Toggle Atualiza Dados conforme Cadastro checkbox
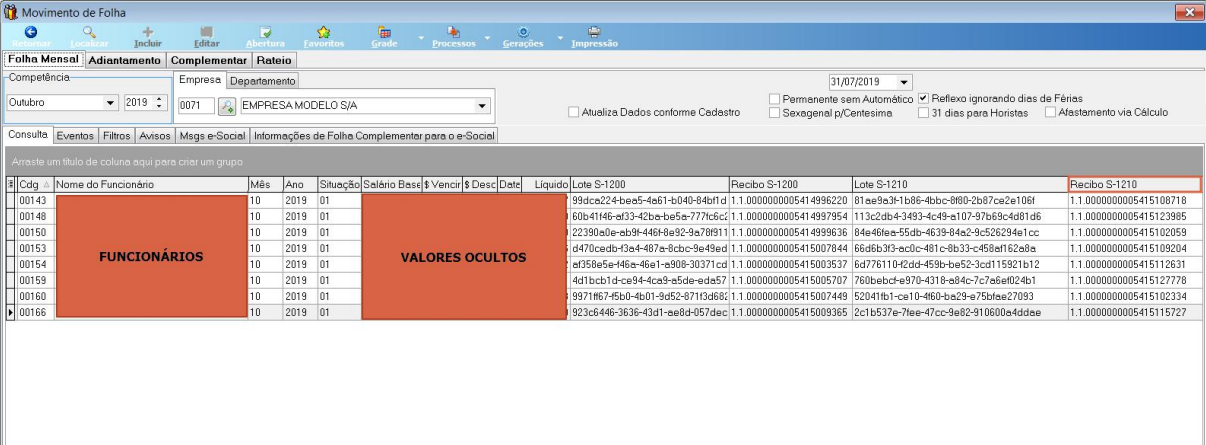The image size is (1206, 445). click(x=573, y=113)
